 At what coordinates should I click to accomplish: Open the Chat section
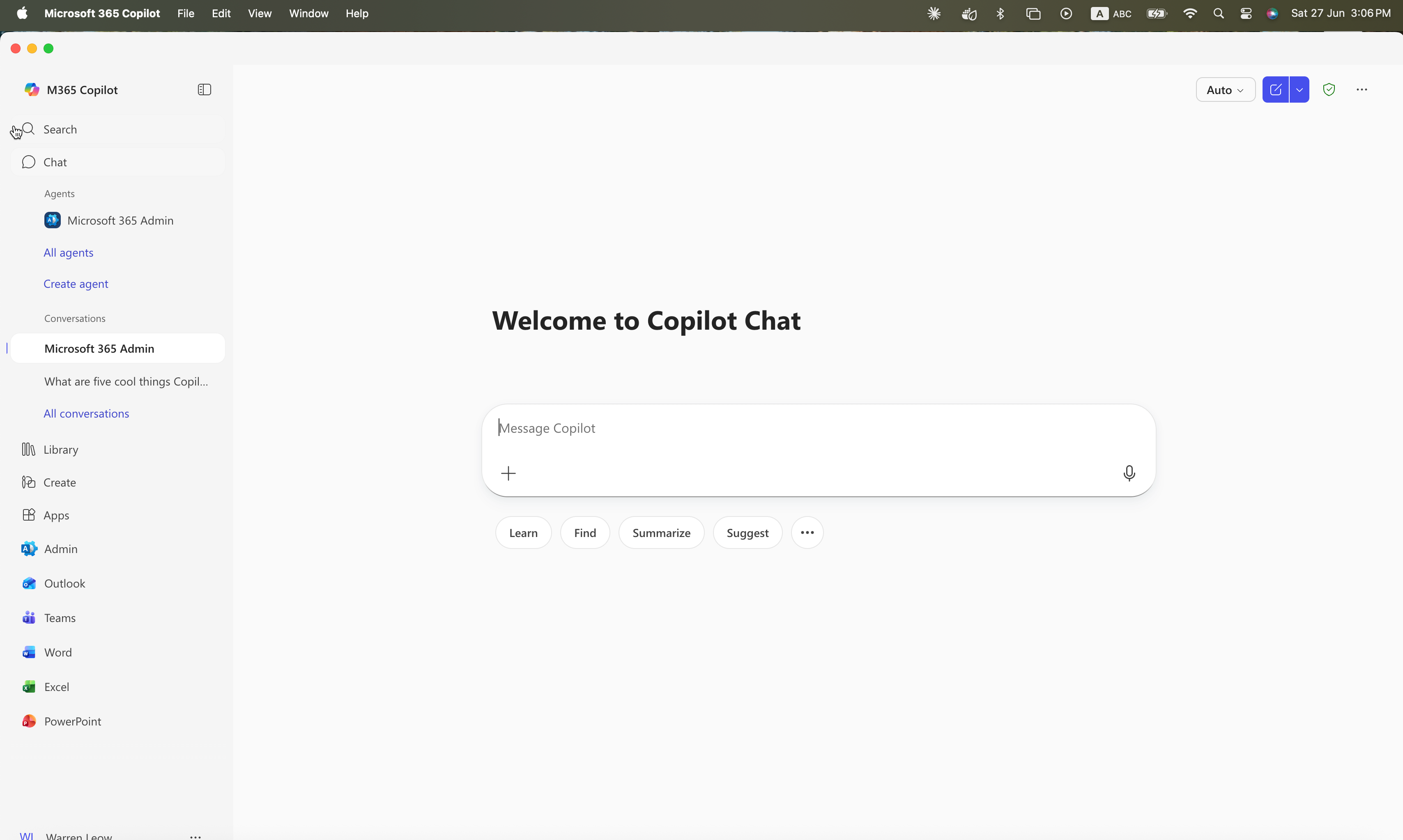pos(118,163)
